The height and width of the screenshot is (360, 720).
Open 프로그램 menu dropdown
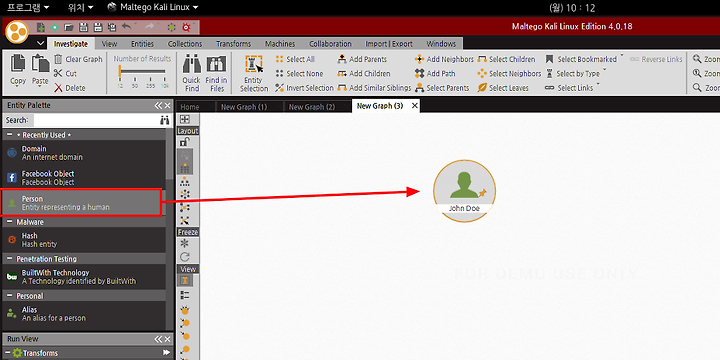click(29, 7)
